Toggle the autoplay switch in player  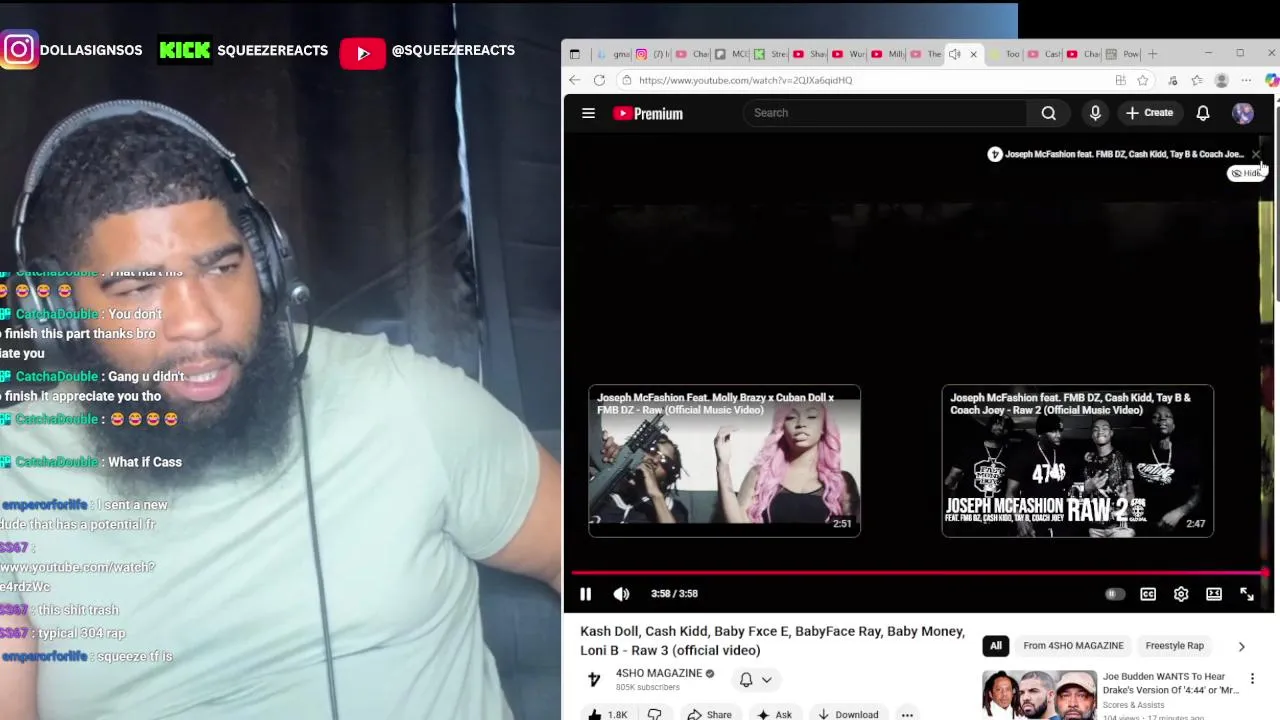1114,594
